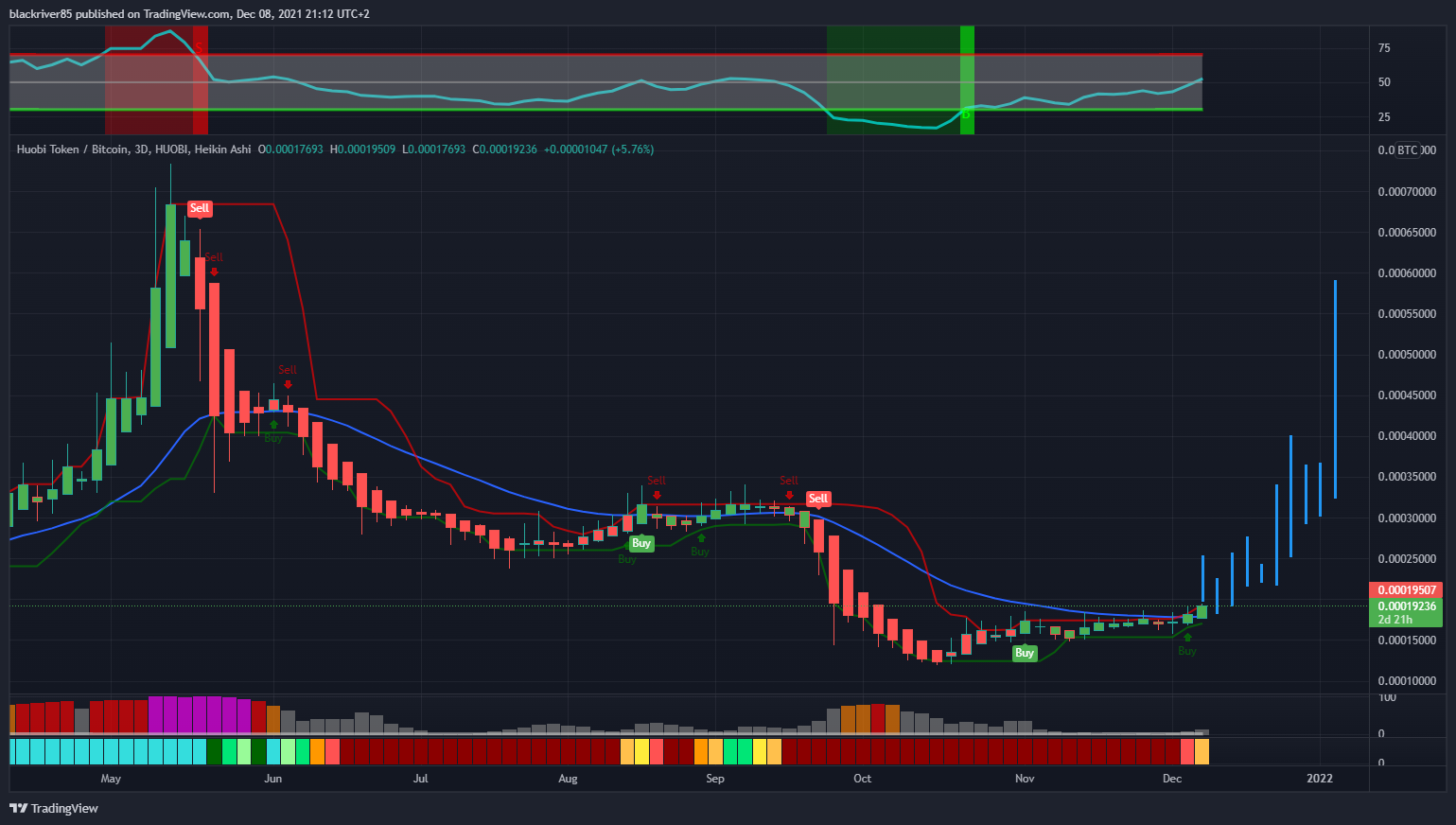Click the boxed Sell signal in late September
The width and height of the screenshot is (1456, 825).
click(818, 499)
